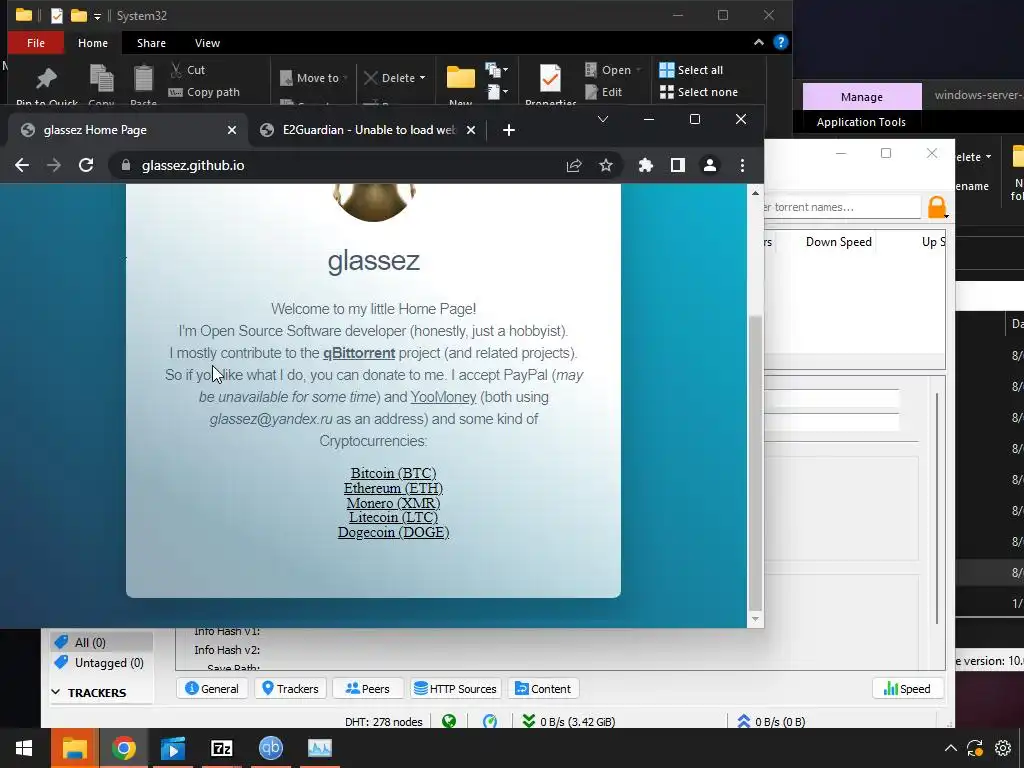Open Peers tab in qBittorrent

(368, 689)
